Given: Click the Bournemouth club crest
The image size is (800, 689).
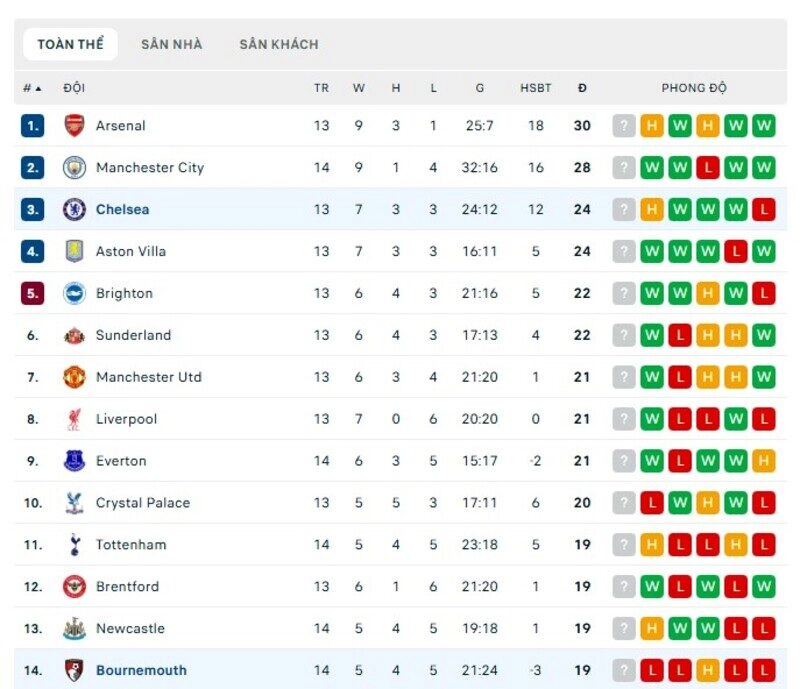Looking at the screenshot, I should 72,670.
